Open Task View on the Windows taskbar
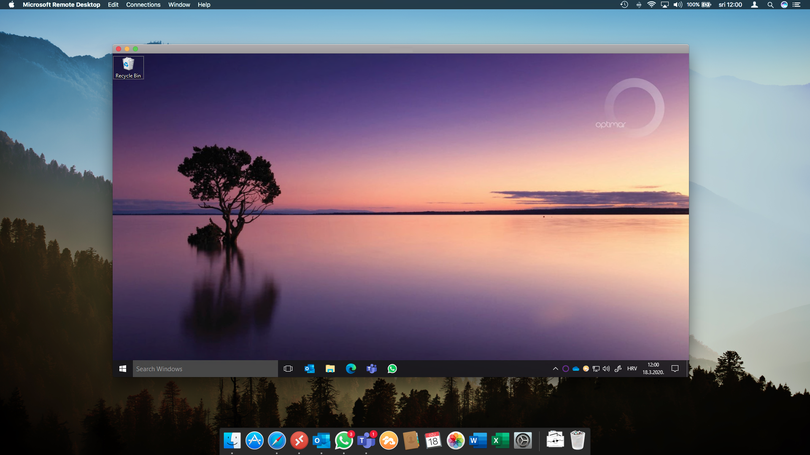This screenshot has height=455, width=810. click(x=288, y=369)
